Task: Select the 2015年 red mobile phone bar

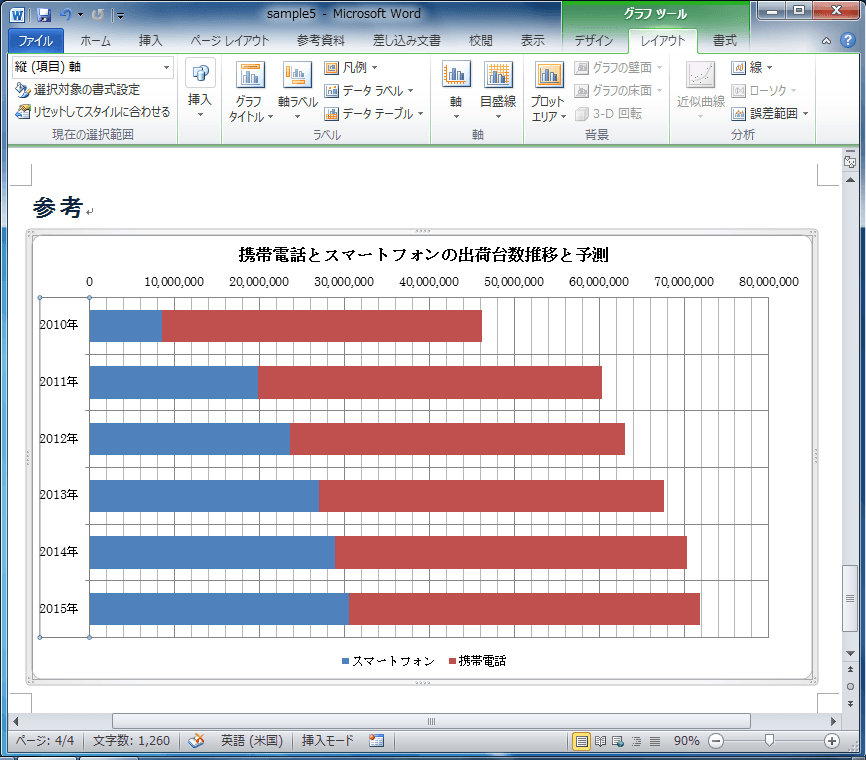Action: click(524, 609)
